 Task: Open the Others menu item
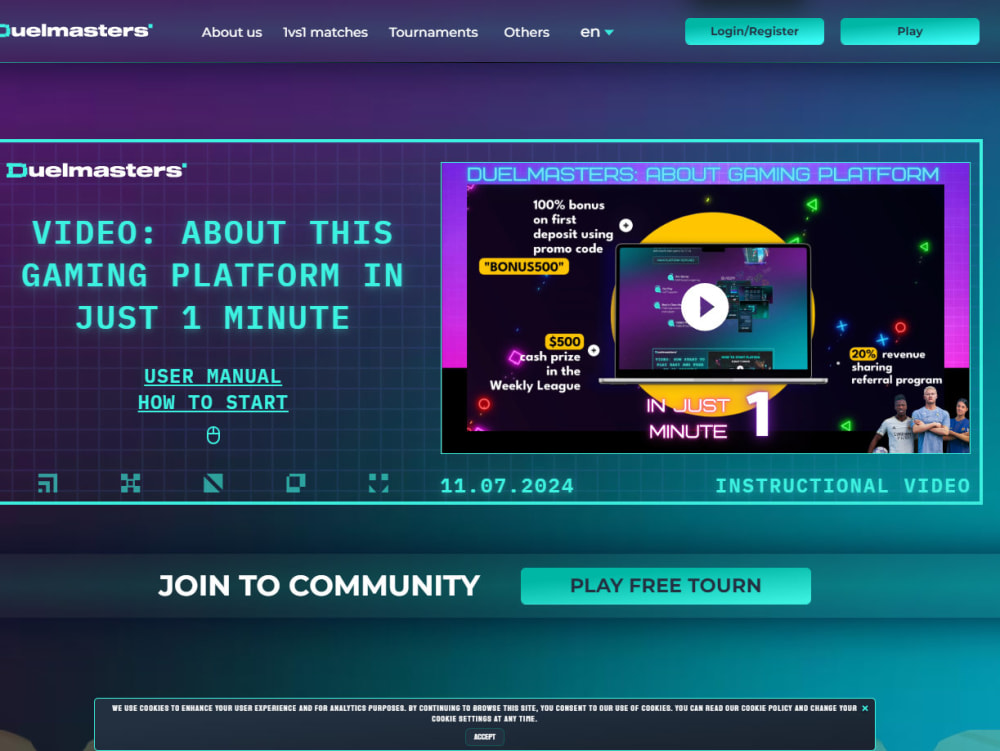526,32
